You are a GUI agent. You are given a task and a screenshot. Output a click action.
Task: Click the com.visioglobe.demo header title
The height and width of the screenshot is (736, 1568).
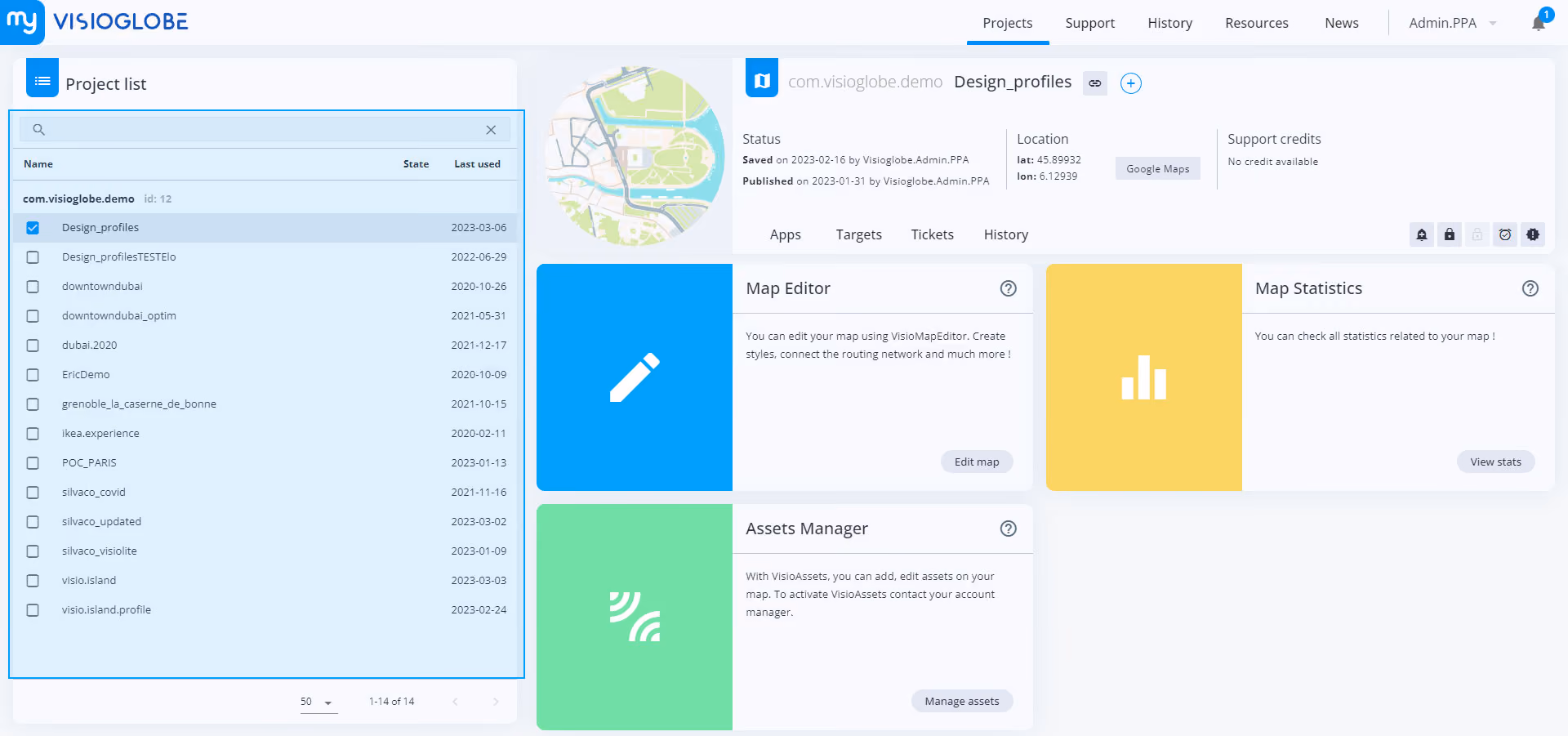point(865,82)
